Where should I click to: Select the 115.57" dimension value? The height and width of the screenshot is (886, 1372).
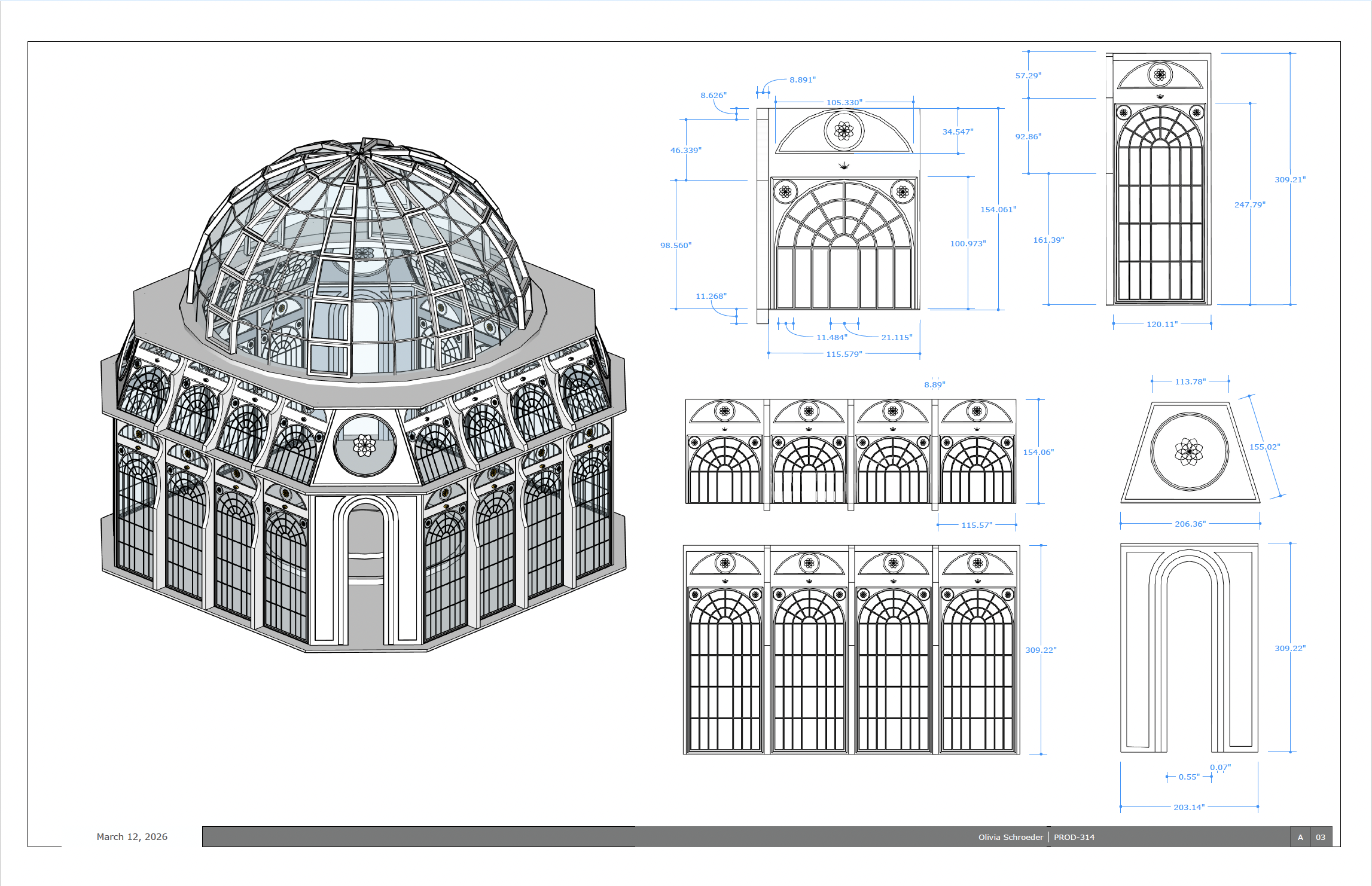pos(977,525)
